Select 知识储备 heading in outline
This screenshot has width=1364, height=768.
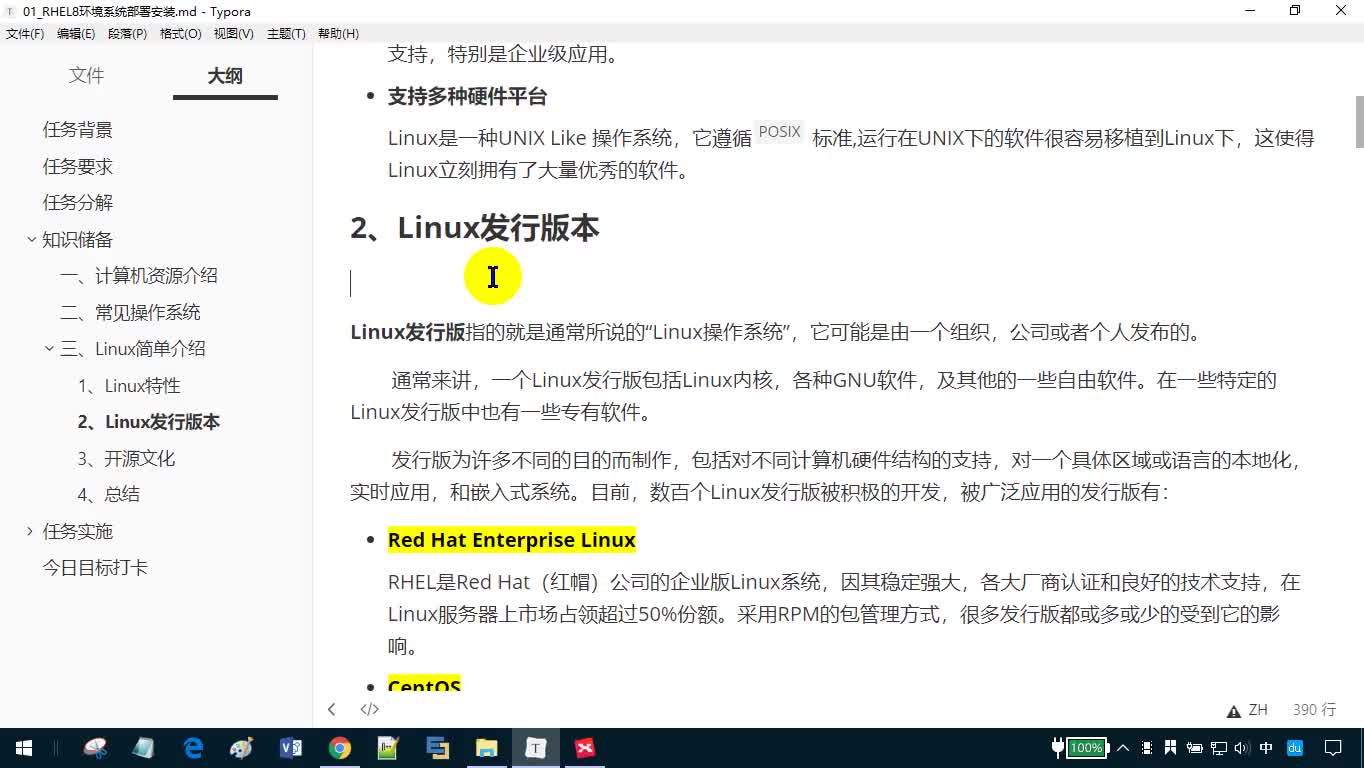(x=78, y=239)
